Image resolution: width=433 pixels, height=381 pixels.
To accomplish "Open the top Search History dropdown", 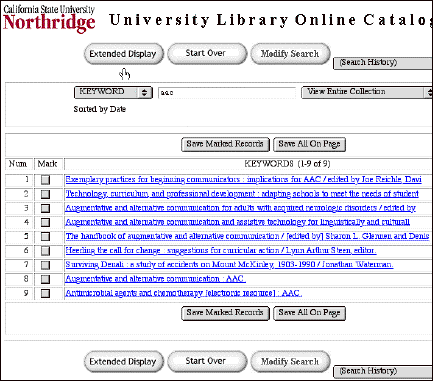I will 383,63.
